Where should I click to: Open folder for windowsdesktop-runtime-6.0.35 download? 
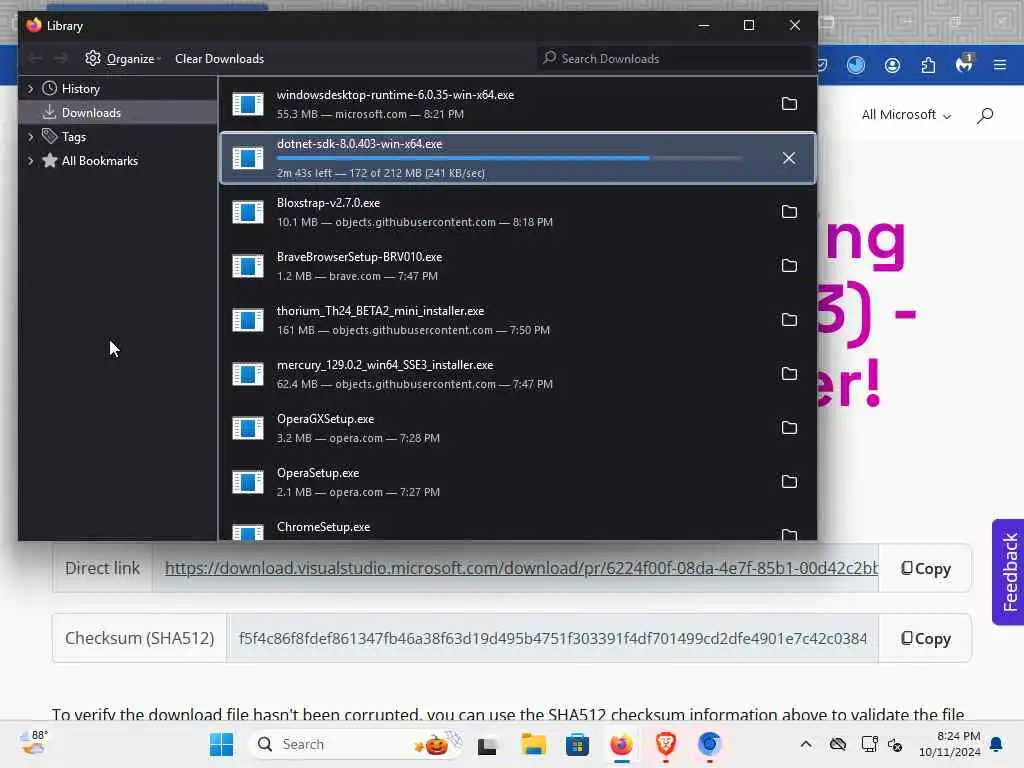tap(789, 104)
